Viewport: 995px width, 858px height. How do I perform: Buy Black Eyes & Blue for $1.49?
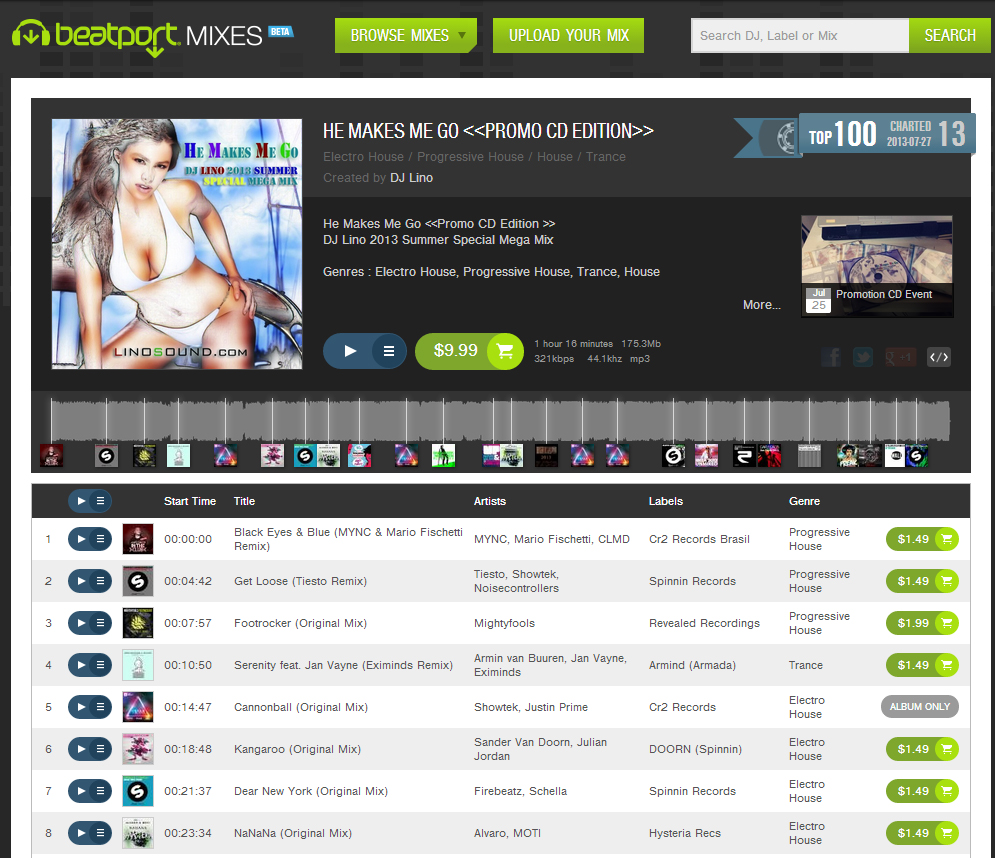coord(922,539)
